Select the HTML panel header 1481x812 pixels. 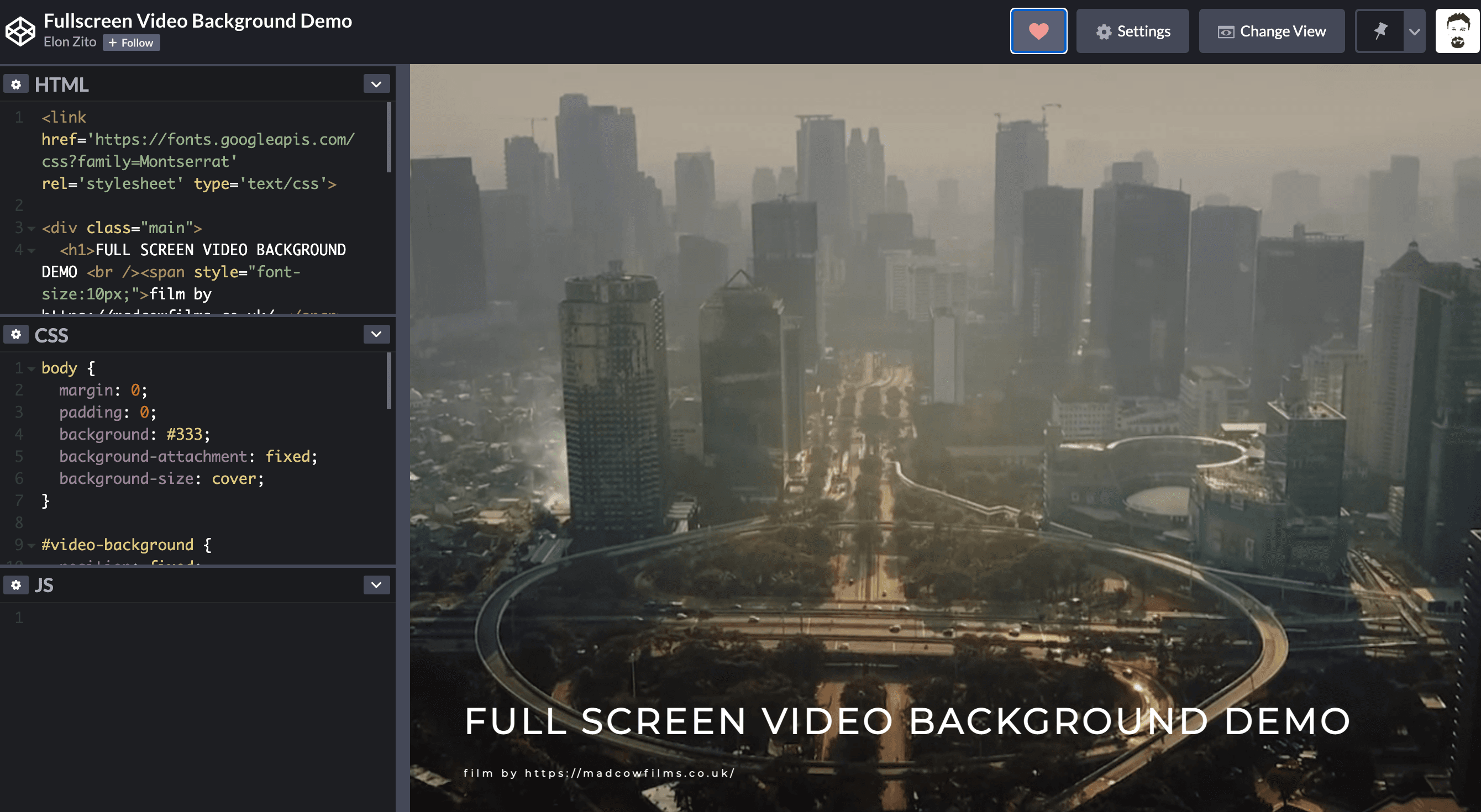point(61,84)
